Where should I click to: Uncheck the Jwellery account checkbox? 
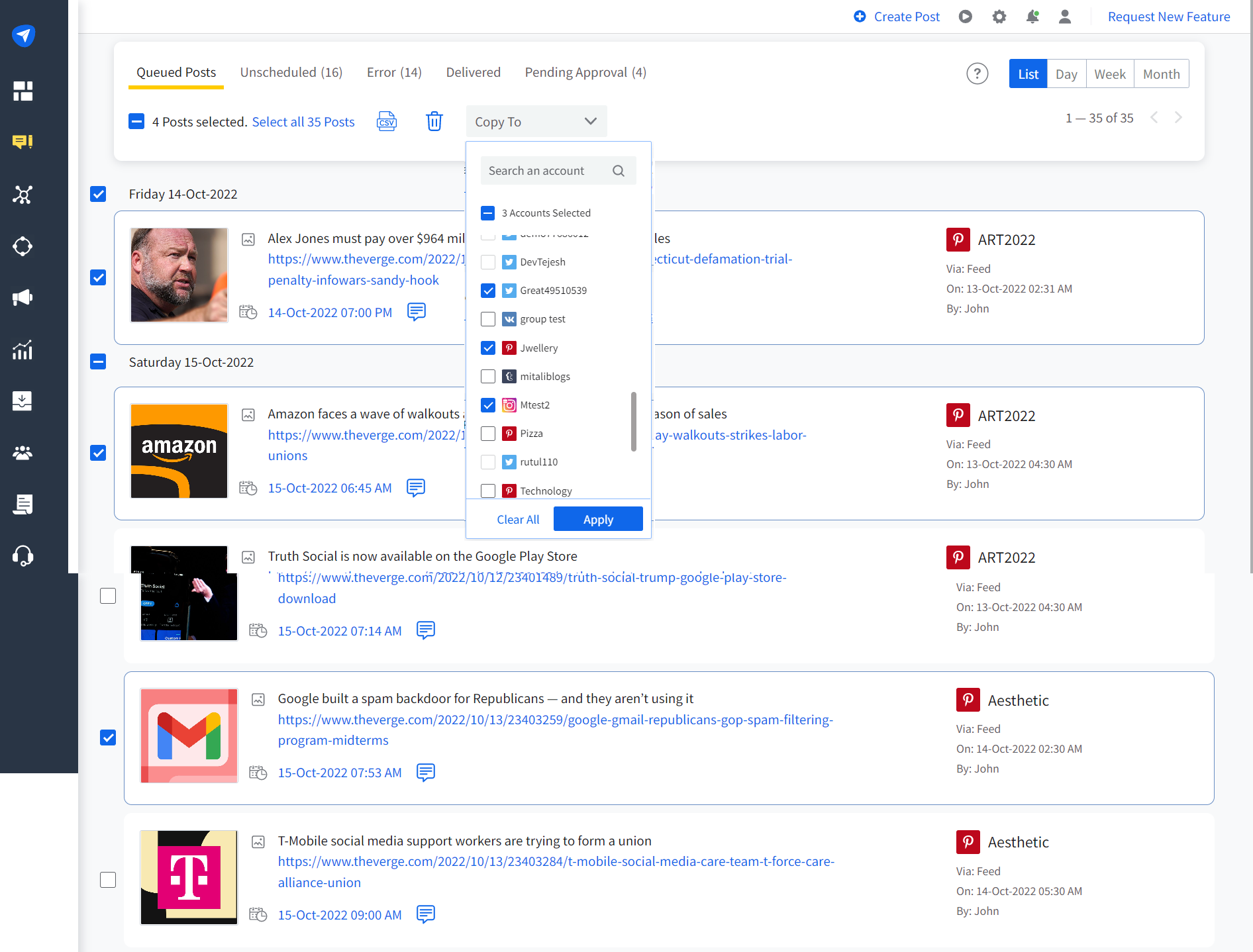[488, 348]
